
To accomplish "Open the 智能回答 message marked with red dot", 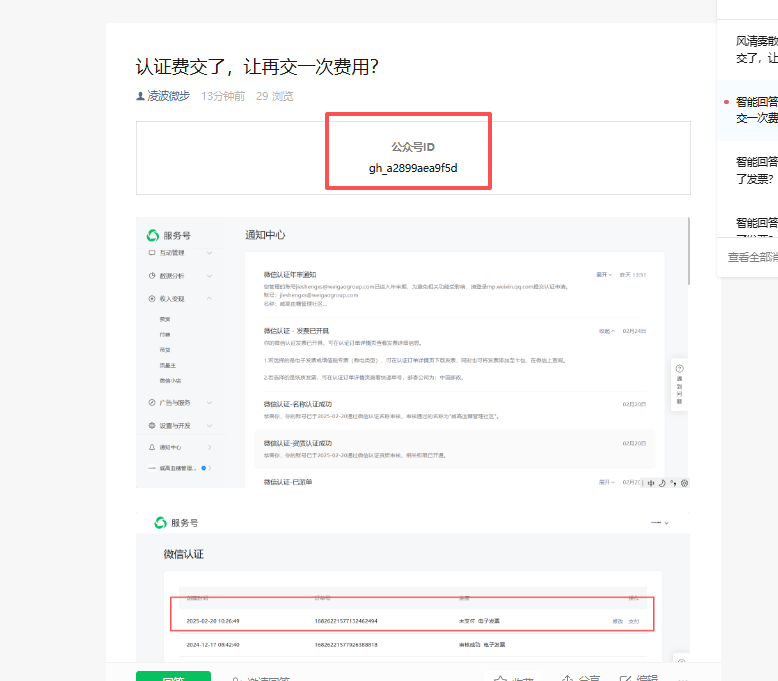I will pyautogui.click(x=748, y=110).
